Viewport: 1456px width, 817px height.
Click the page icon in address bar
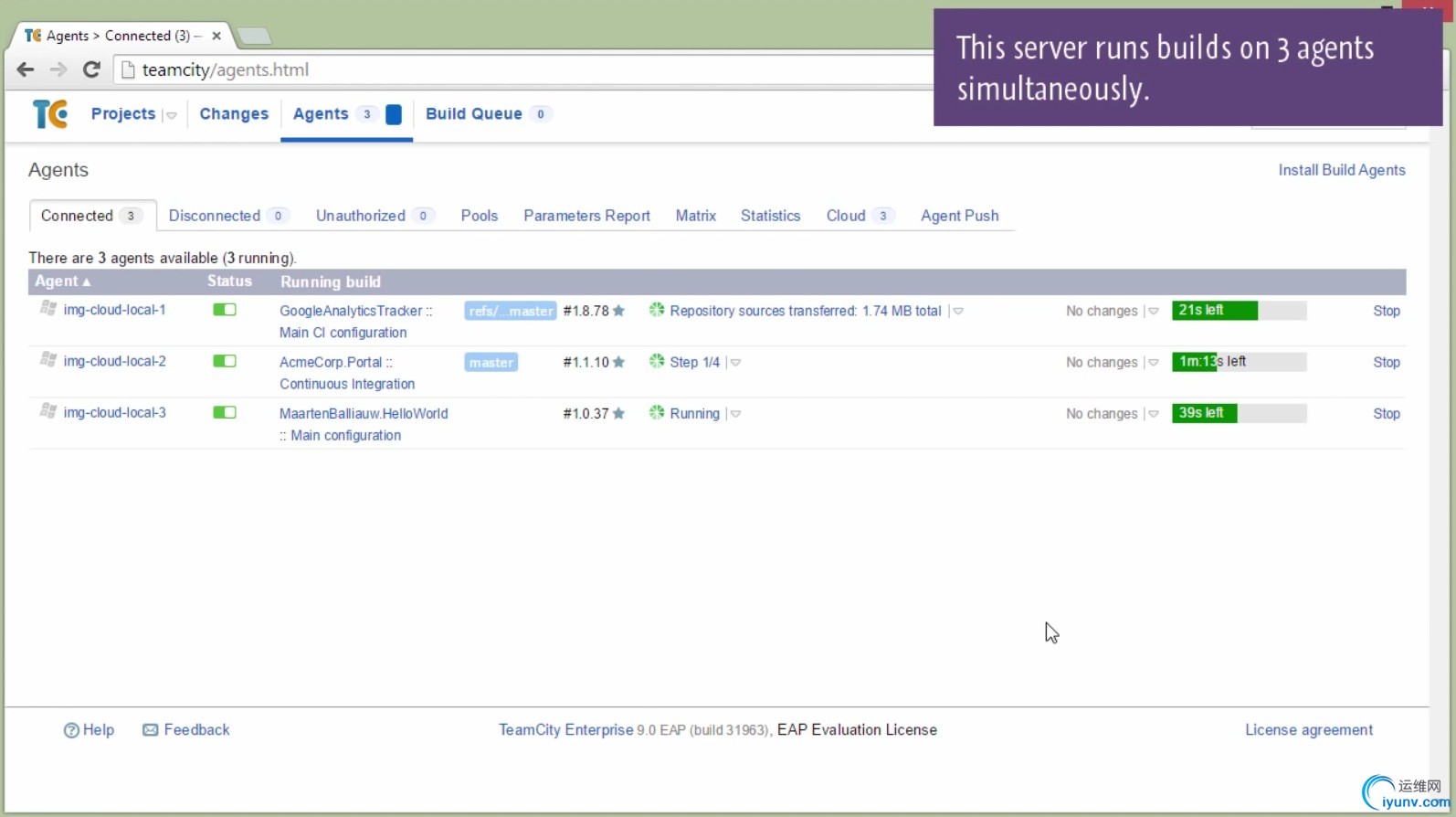pos(128,69)
